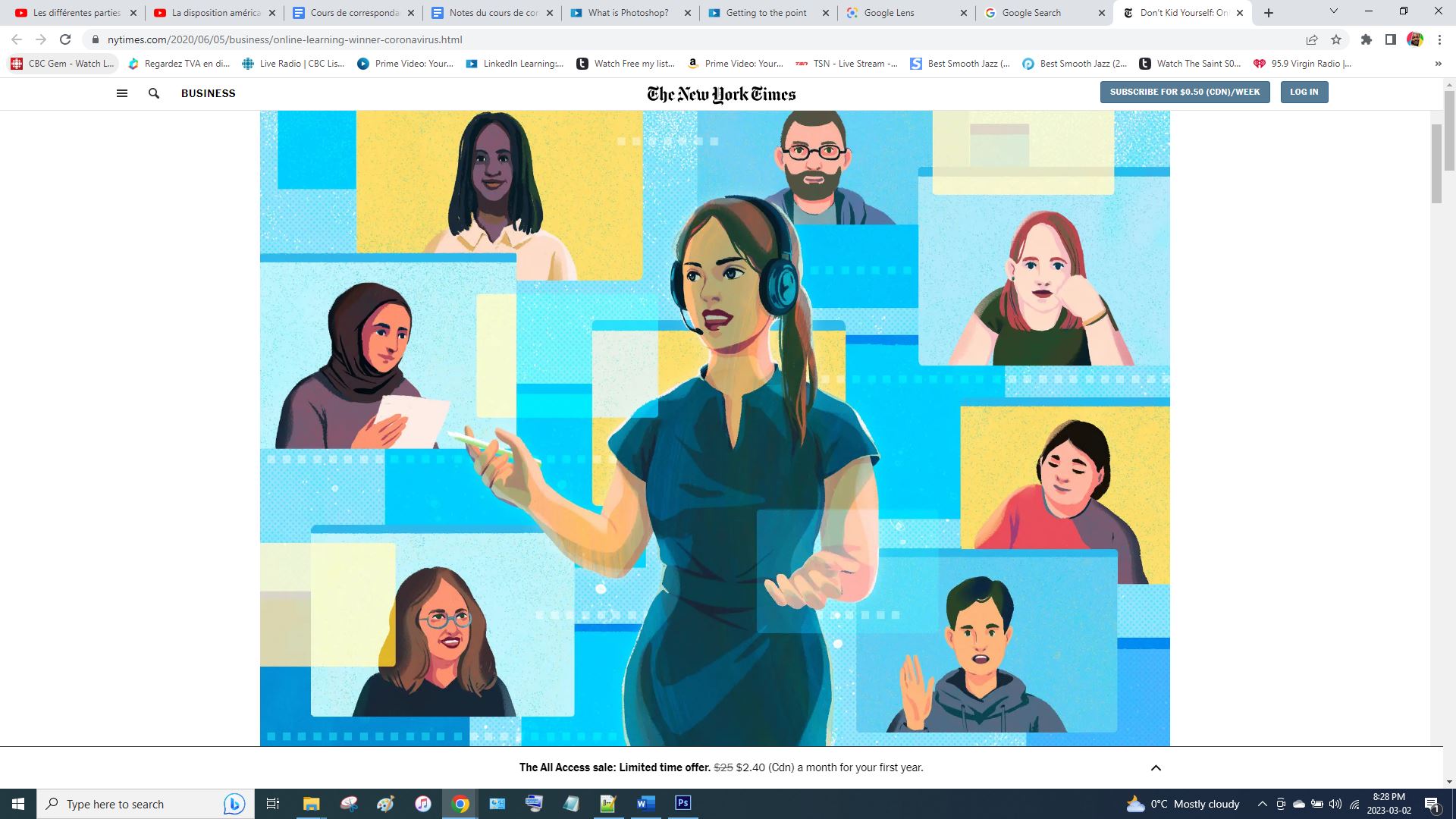Reload the page with the refresh icon

click(65, 39)
